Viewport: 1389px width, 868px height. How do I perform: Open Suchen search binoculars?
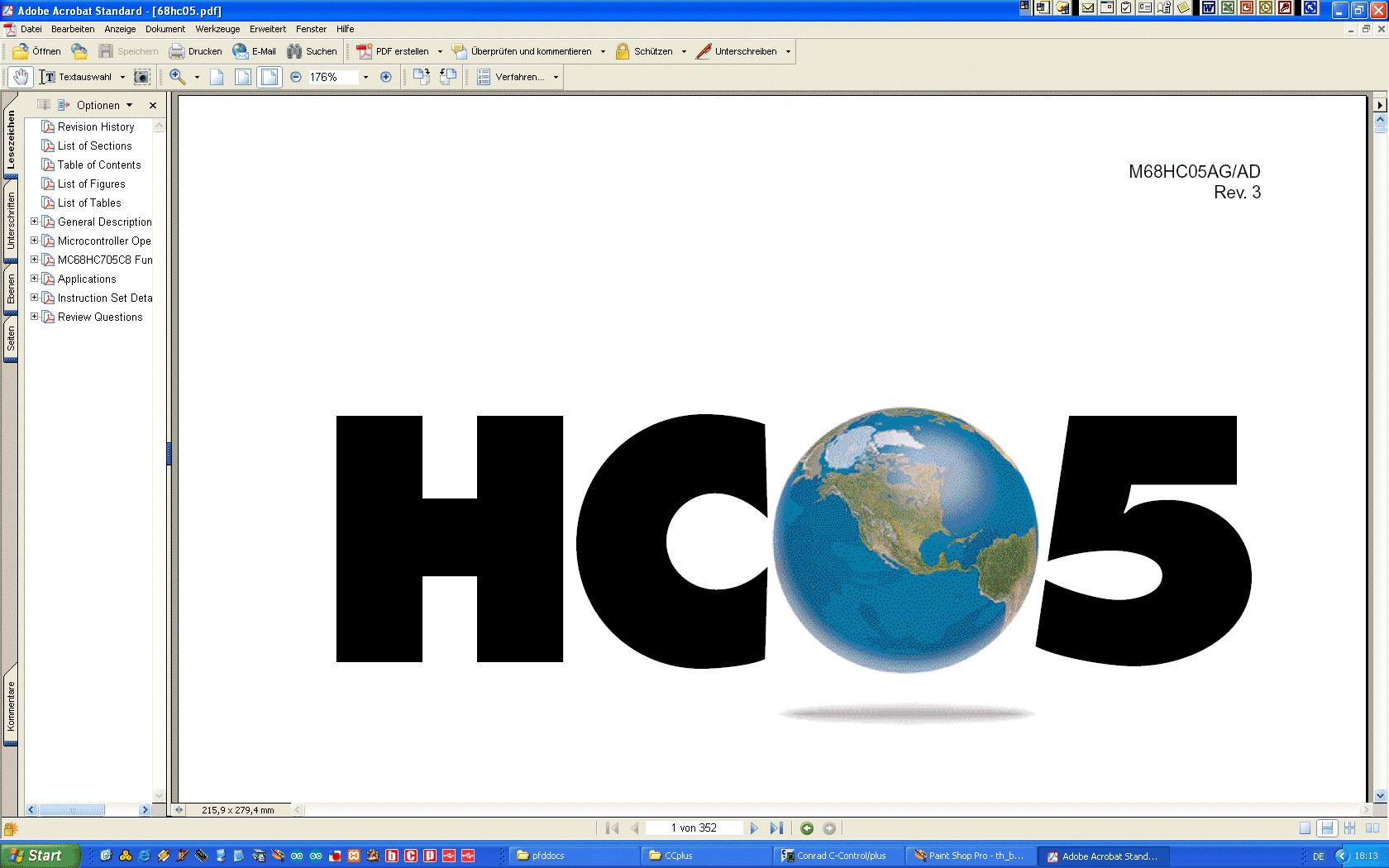click(x=313, y=51)
